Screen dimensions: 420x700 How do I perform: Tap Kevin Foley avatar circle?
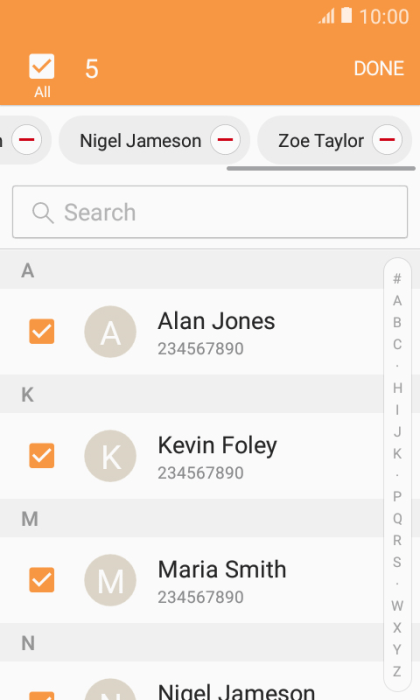tap(110, 456)
